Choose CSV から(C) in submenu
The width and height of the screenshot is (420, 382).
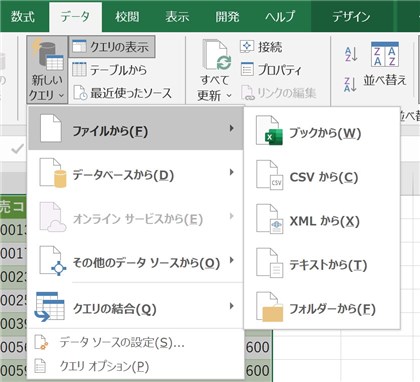pyautogui.click(x=324, y=177)
